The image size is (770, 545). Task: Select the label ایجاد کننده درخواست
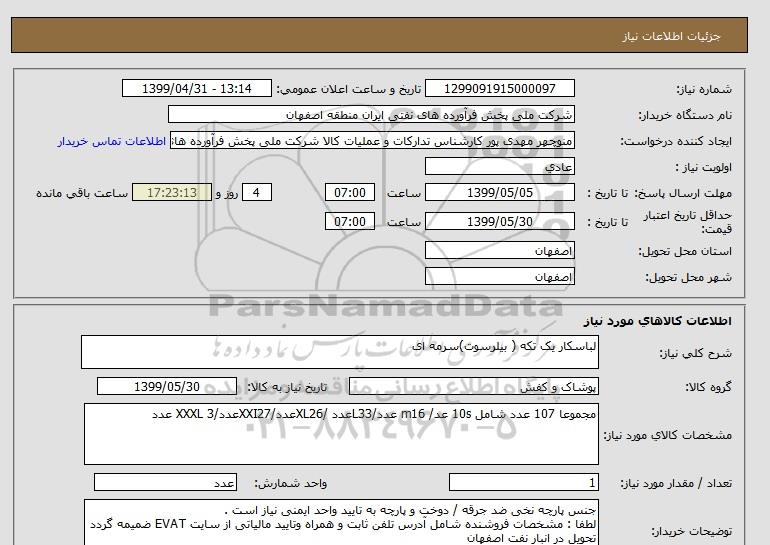(x=676, y=141)
